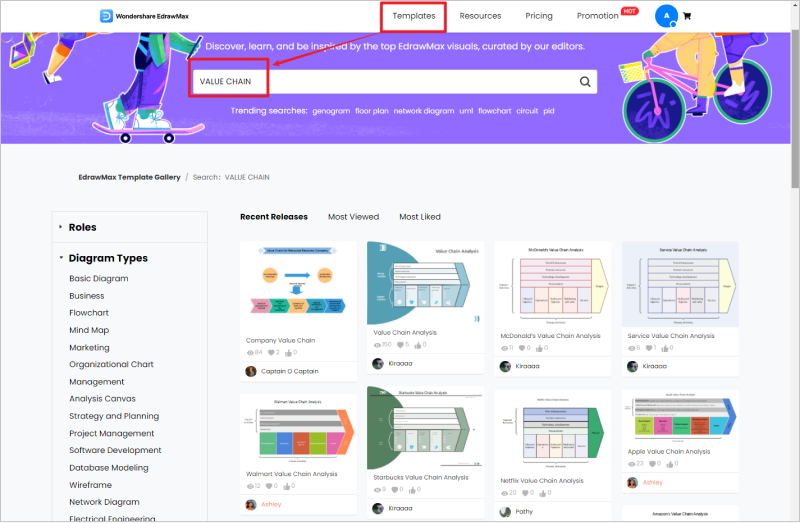Image resolution: width=800 pixels, height=523 pixels.
Task: Click the Wondershare EdrawMax logo
Action: point(144,16)
